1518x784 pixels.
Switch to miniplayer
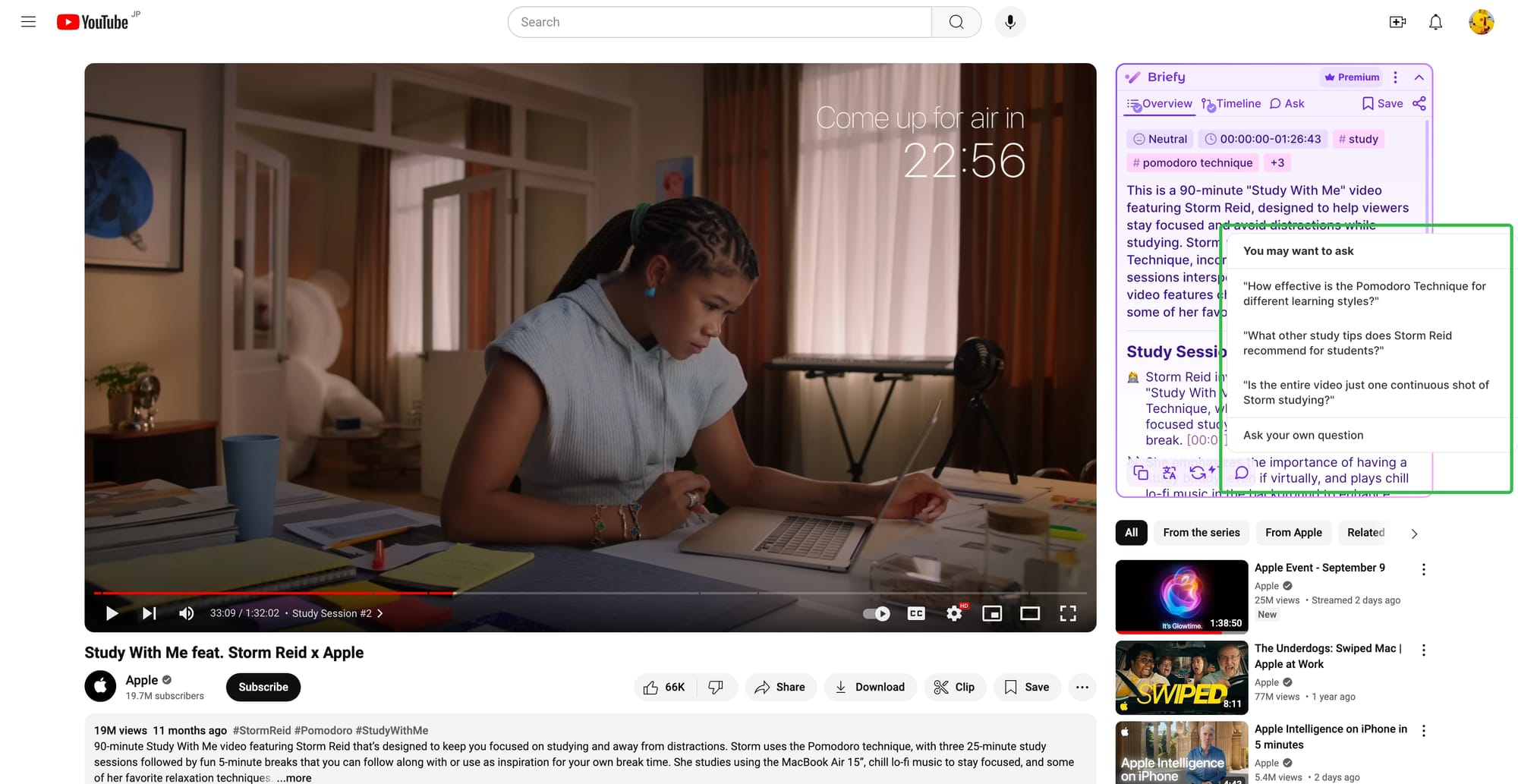(992, 613)
